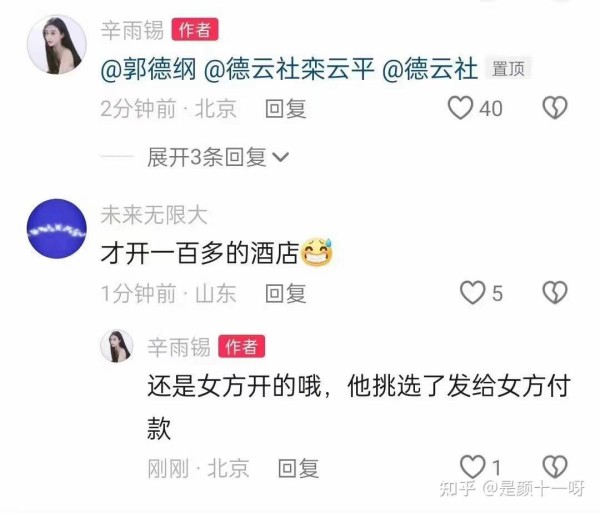Like 未来无限大's comment with 5 likes
Viewport: 600px width, 513px height.
(x=473, y=293)
